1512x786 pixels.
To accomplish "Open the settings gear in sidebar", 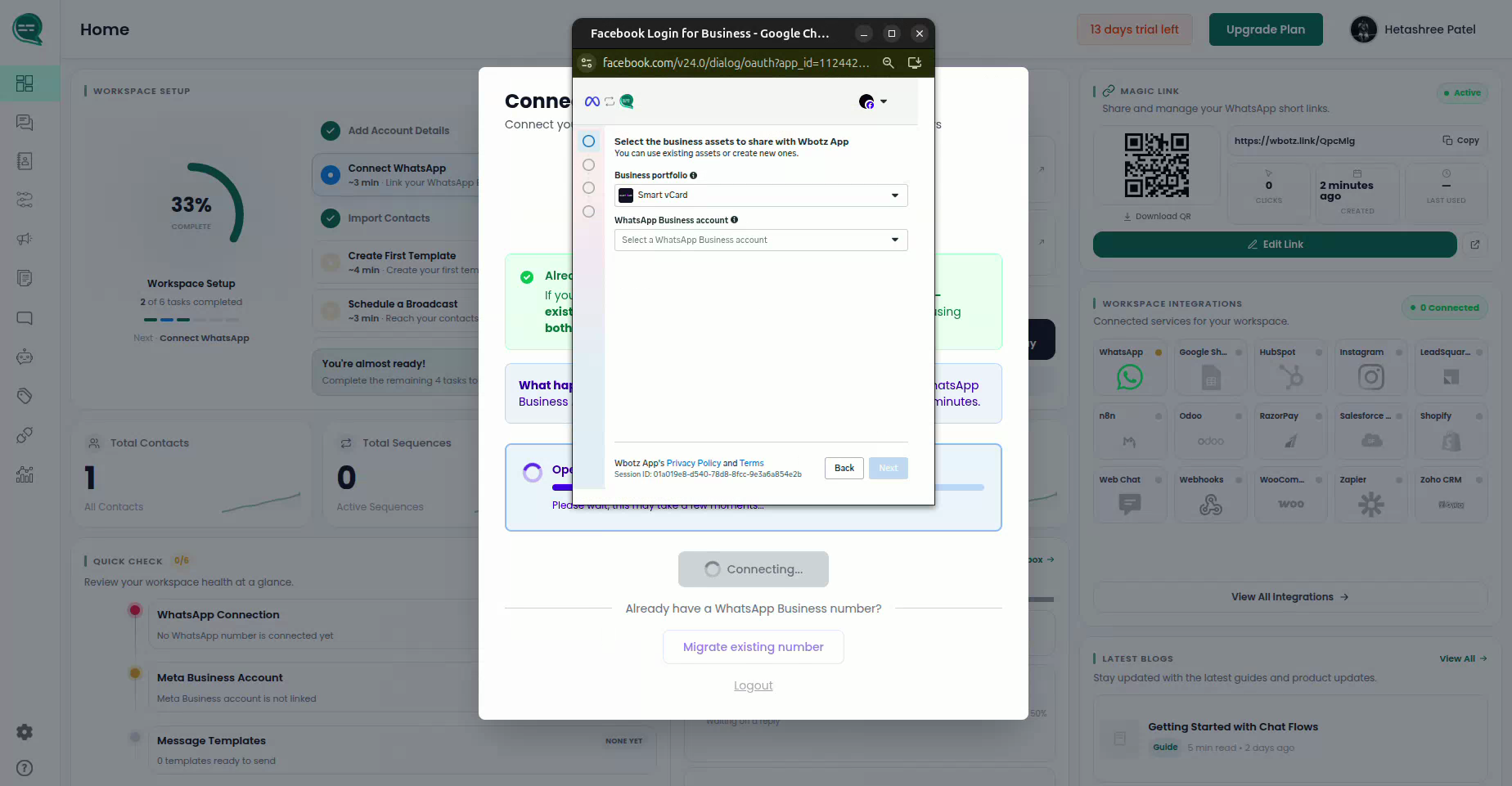I will [25, 732].
